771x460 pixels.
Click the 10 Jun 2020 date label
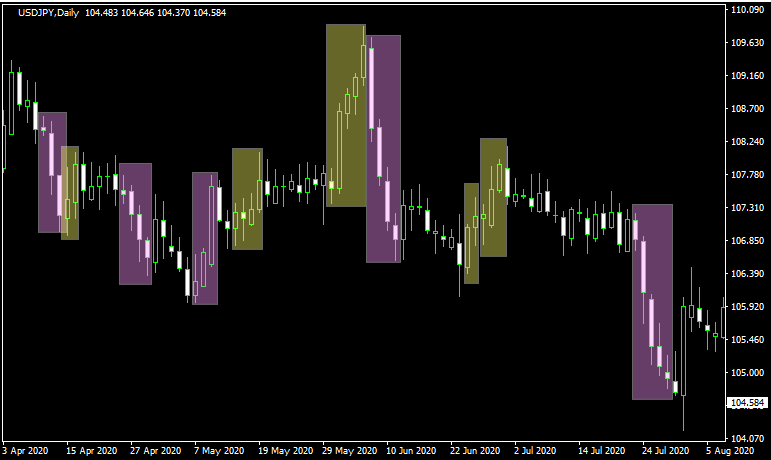tap(411, 451)
